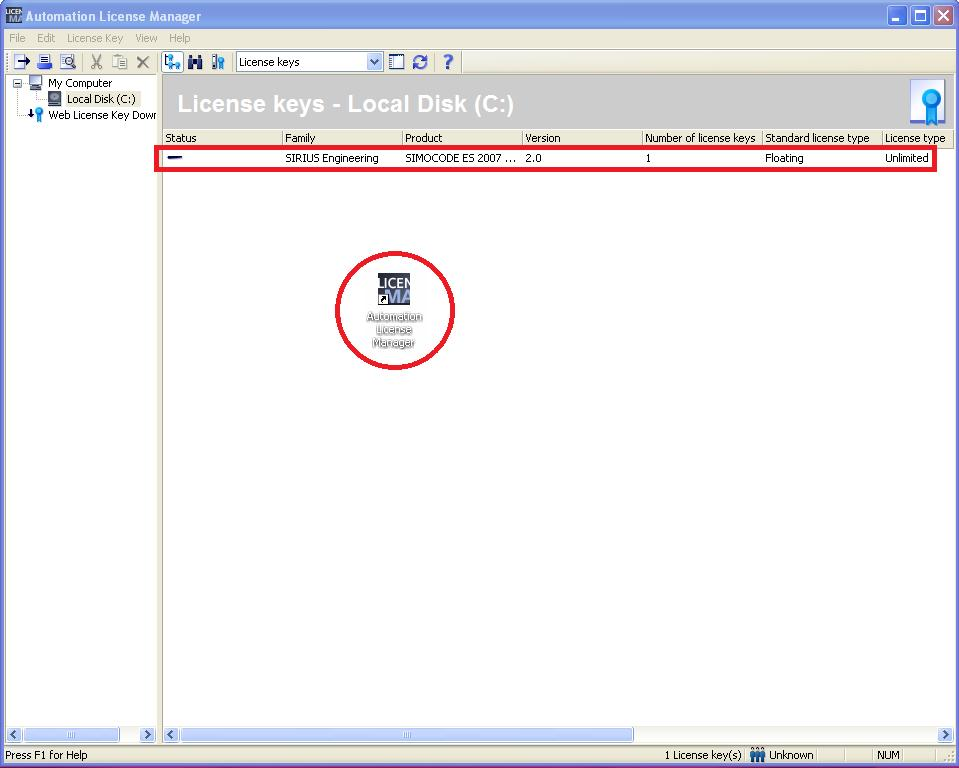Click the '1 License key(s)' status text
Screen dimensions: 959x768
click(703, 755)
